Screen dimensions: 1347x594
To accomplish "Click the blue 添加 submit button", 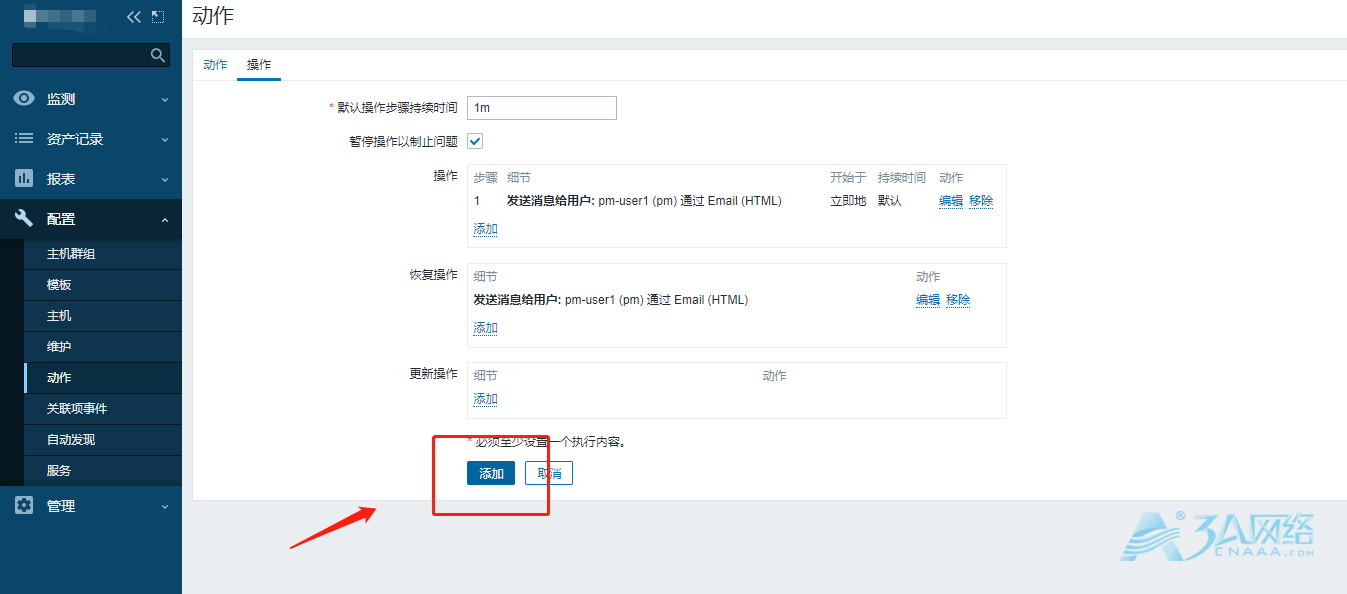I will coord(491,473).
